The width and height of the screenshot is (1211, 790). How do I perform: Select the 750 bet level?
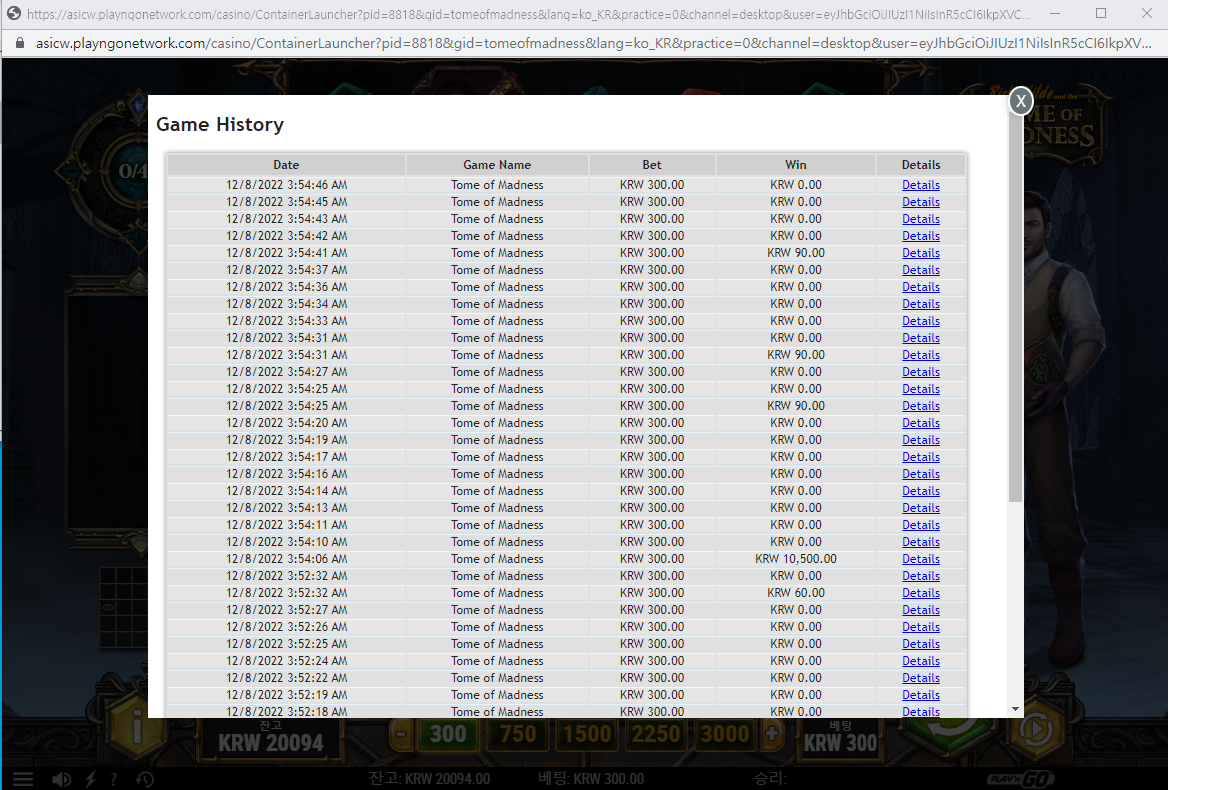click(x=517, y=734)
